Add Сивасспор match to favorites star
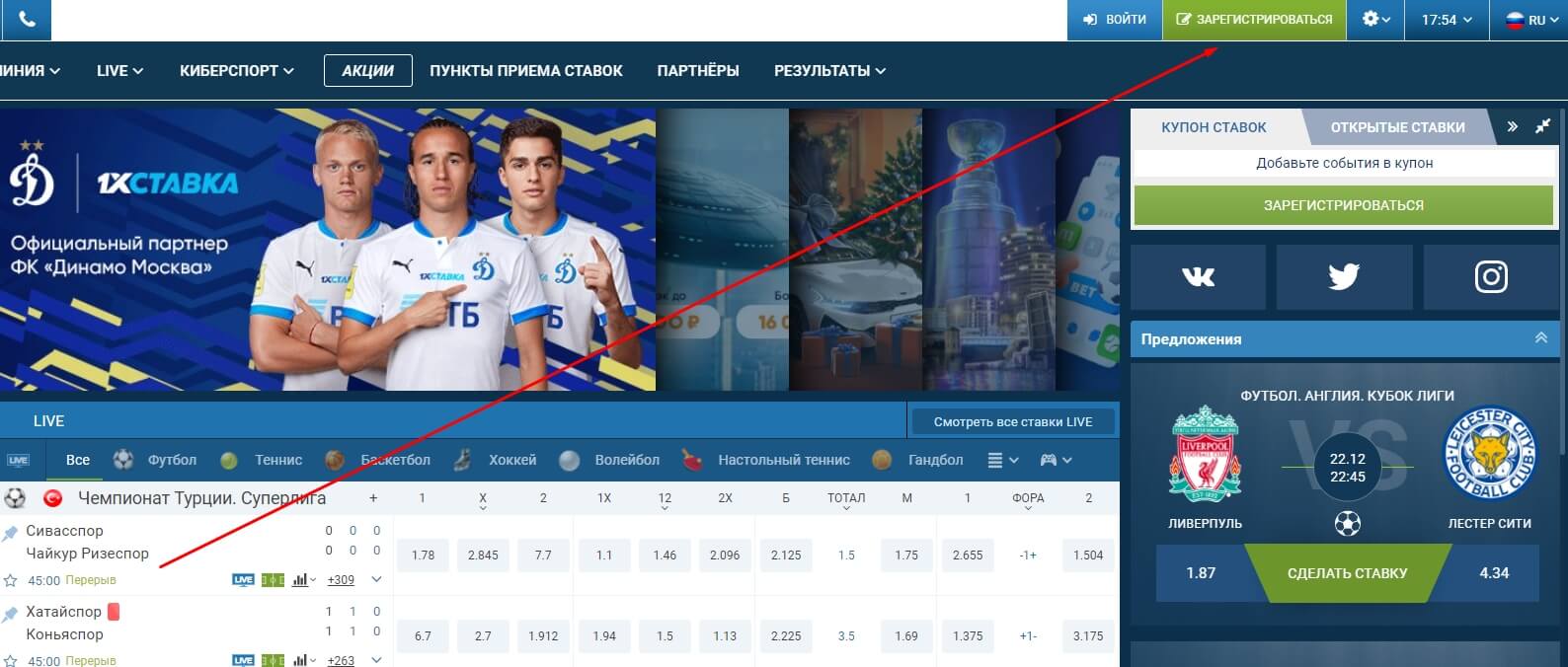This screenshot has width=1568, height=667. [11, 580]
